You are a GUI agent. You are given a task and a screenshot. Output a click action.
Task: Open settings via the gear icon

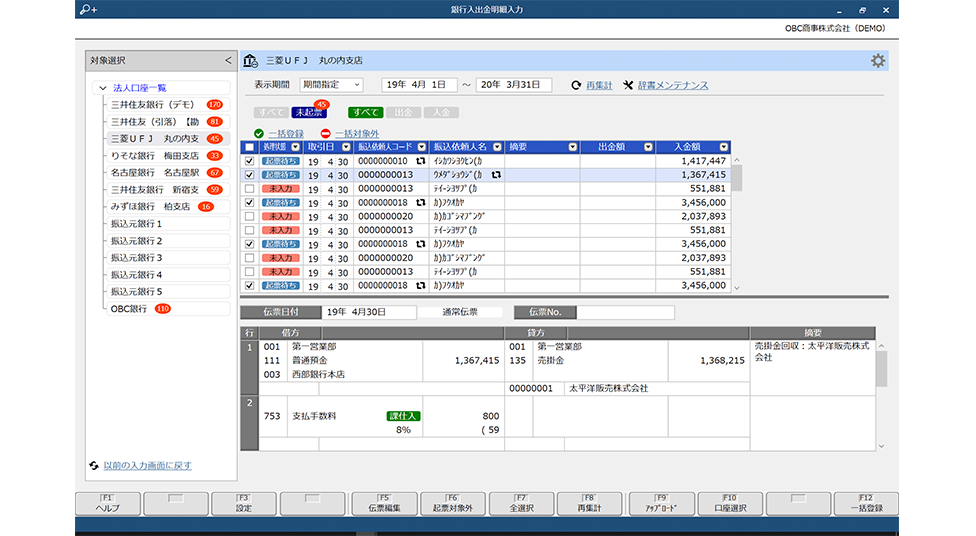click(x=878, y=60)
